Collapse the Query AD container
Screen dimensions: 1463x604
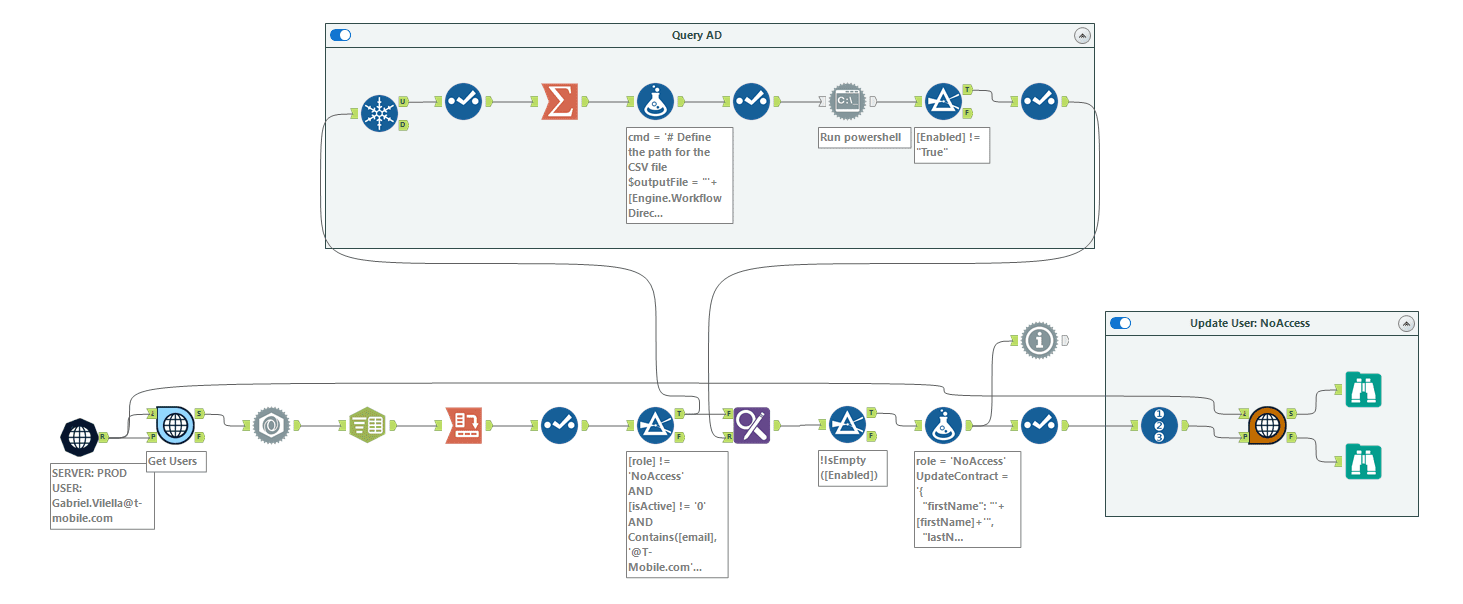pyautogui.click(x=1082, y=35)
